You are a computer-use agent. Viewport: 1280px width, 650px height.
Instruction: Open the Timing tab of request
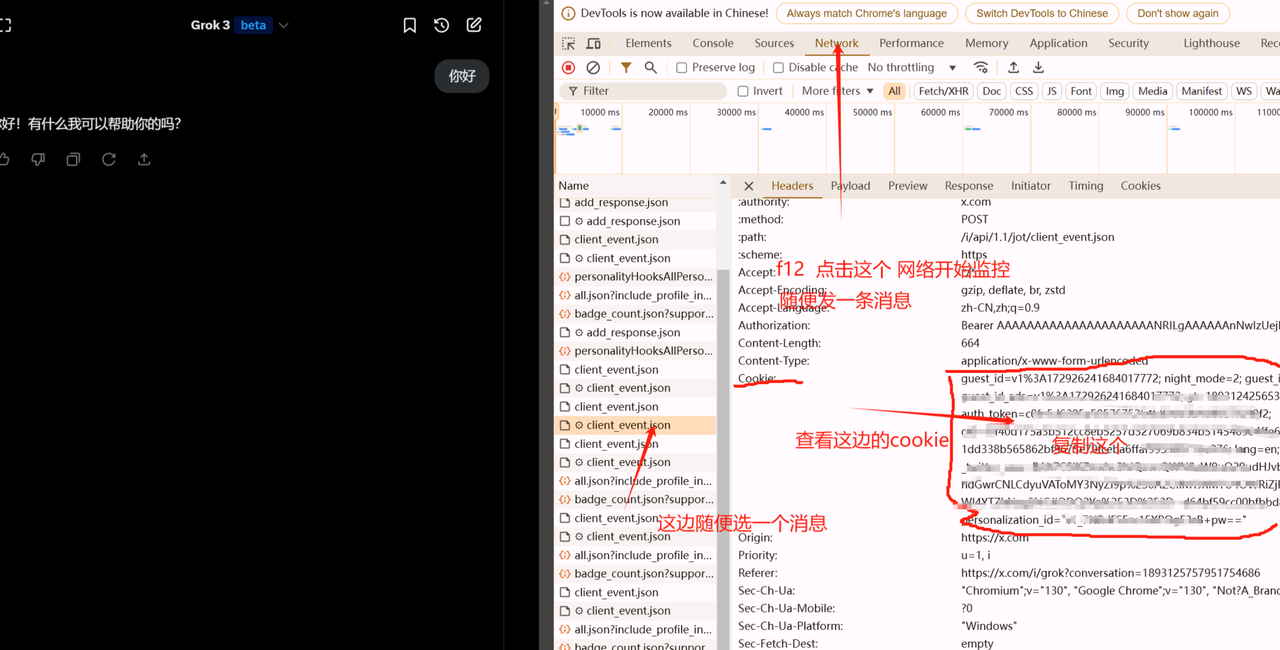click(1085, 186)
